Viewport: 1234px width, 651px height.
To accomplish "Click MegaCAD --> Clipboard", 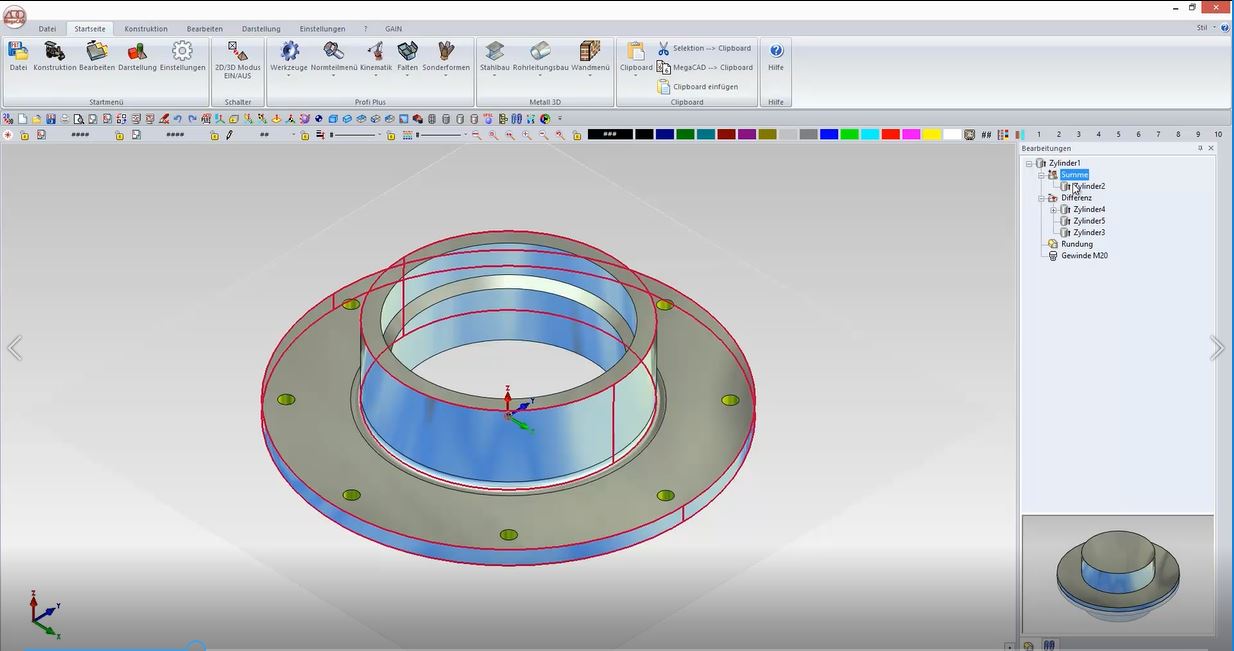I will coord(705,67).
